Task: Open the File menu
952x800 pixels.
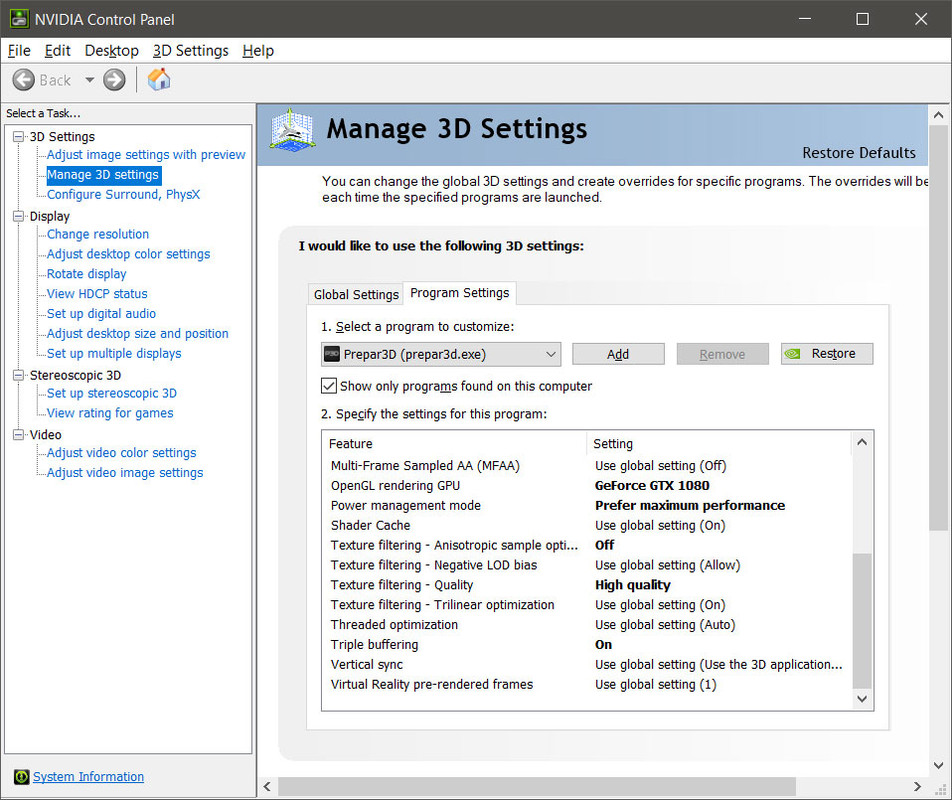Action: pyautogui.click(x=19, y=50)
